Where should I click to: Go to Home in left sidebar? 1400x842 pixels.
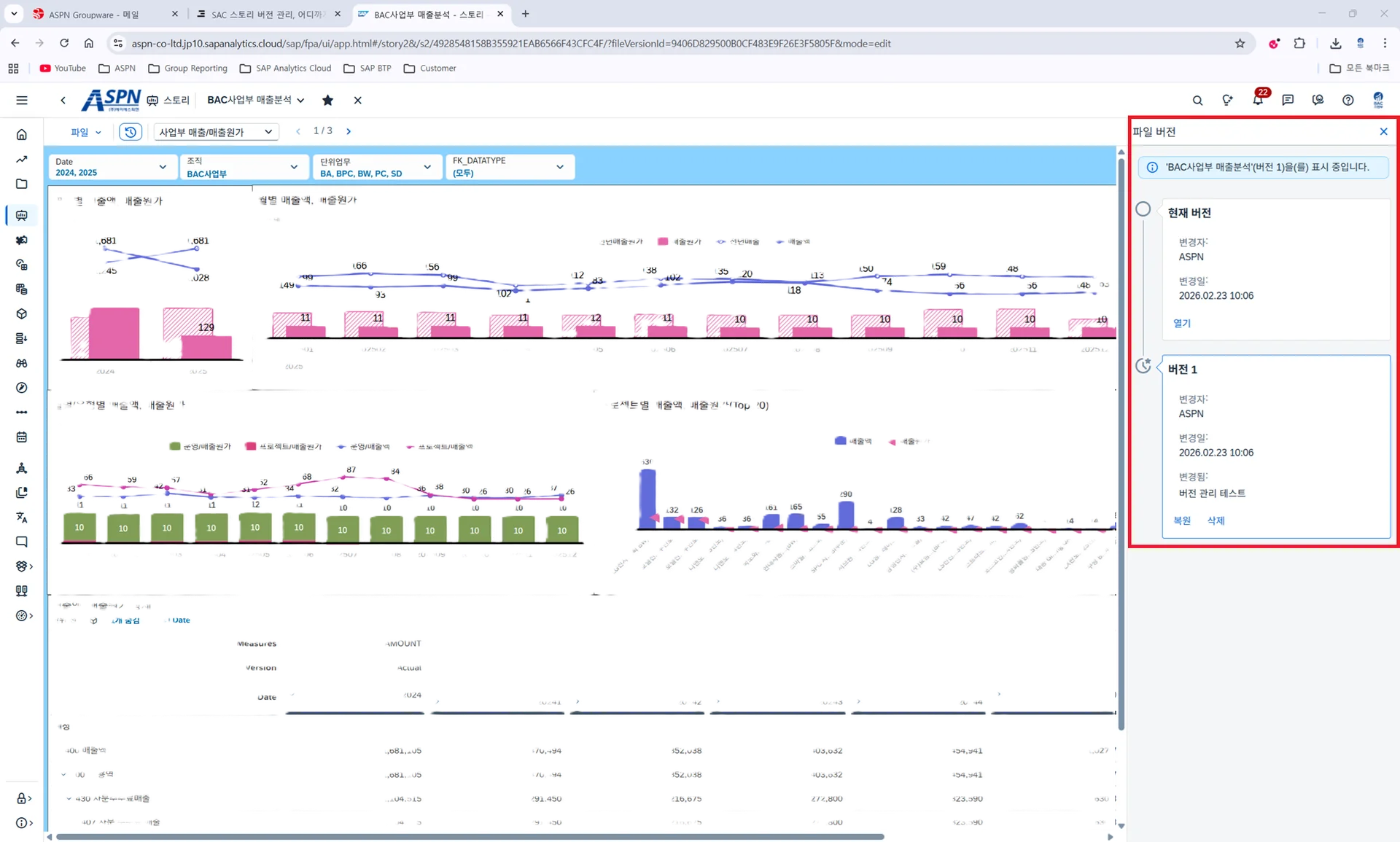[22, 134]
